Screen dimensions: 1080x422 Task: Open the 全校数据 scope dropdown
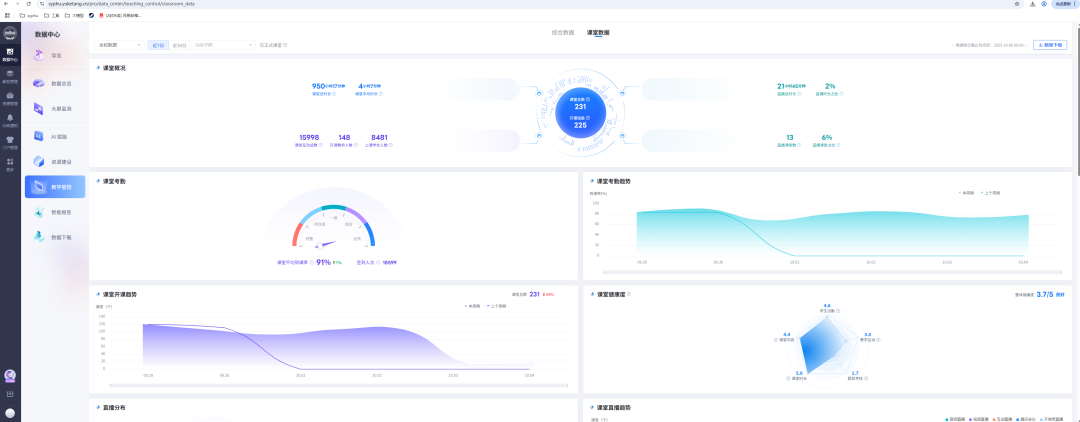(x=119, y=45)
